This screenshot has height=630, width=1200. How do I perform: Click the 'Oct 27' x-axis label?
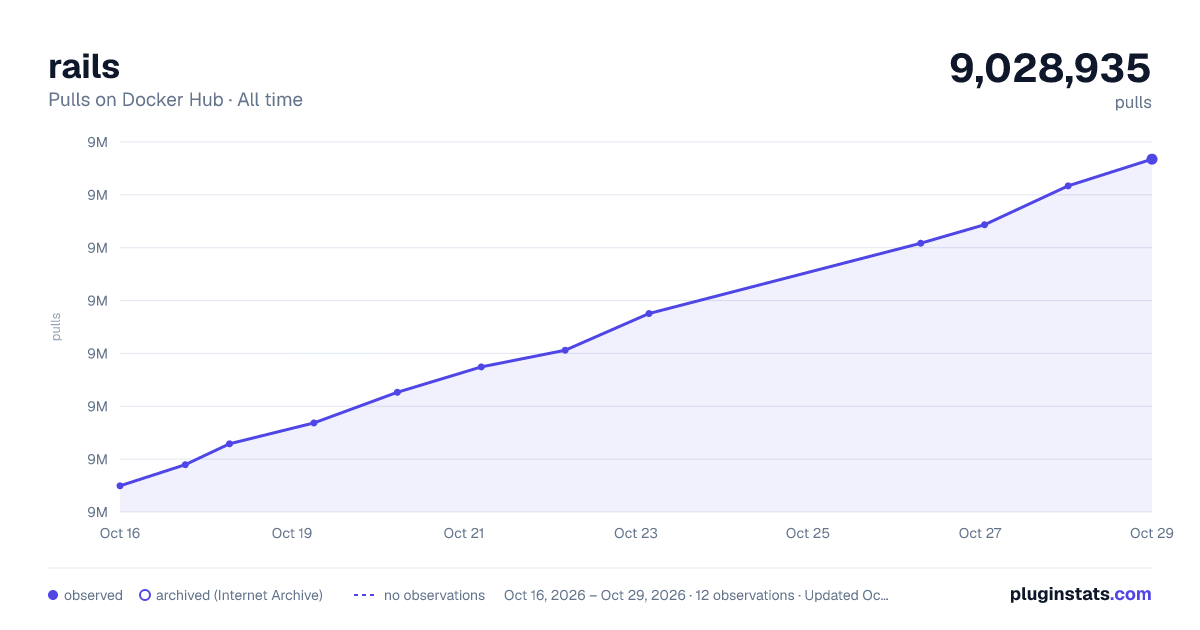(x=980, y=533)
